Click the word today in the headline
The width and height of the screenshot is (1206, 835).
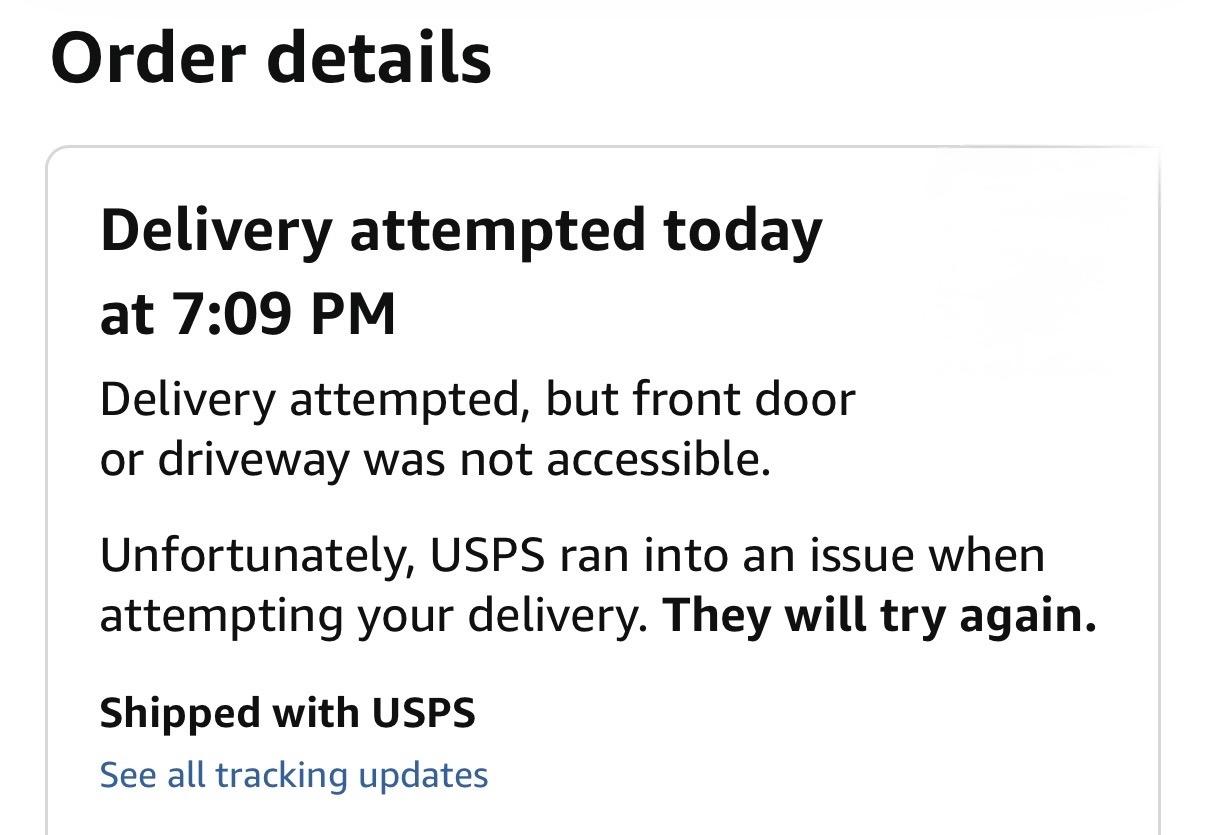point(741,231)
